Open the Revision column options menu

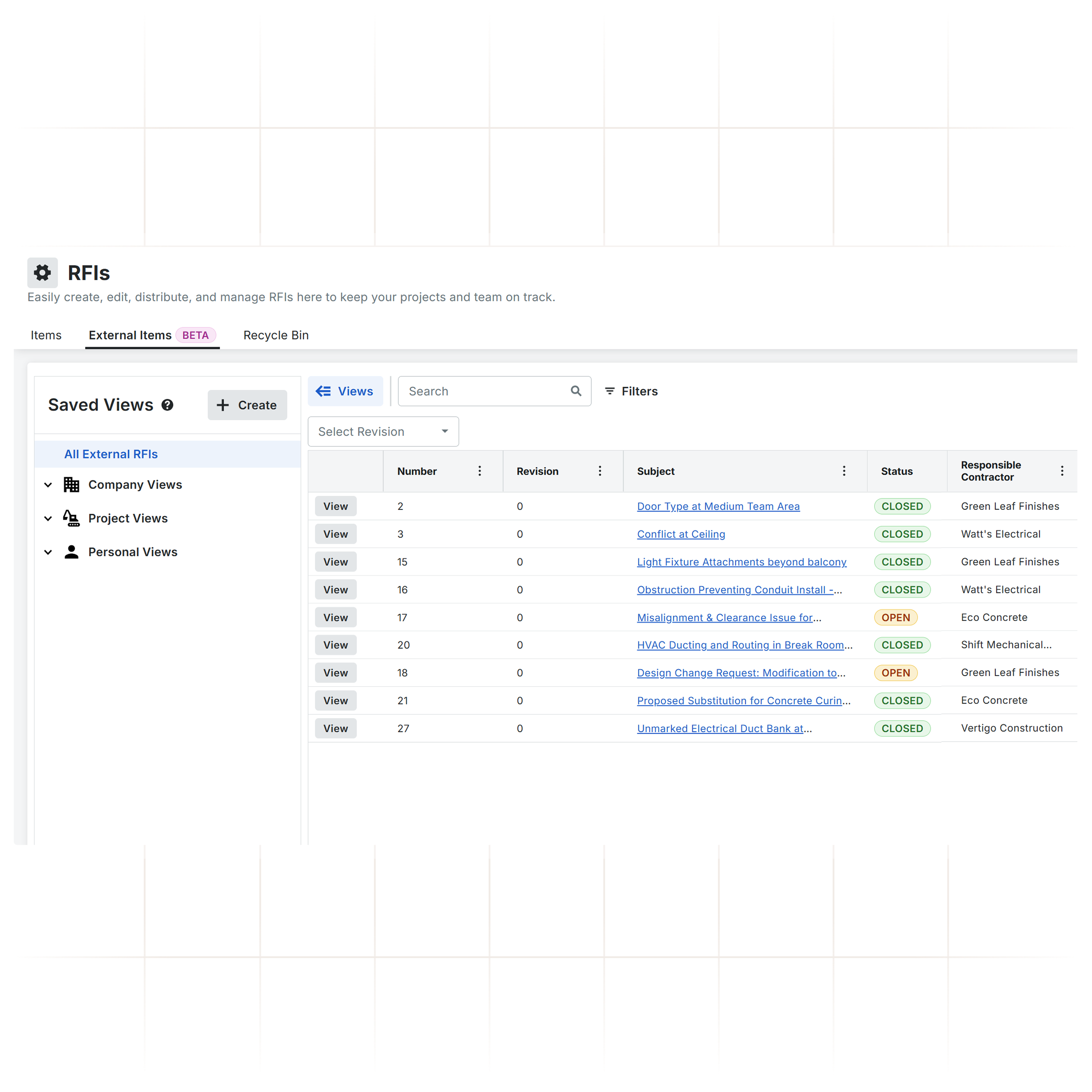[x=600, y=471]
